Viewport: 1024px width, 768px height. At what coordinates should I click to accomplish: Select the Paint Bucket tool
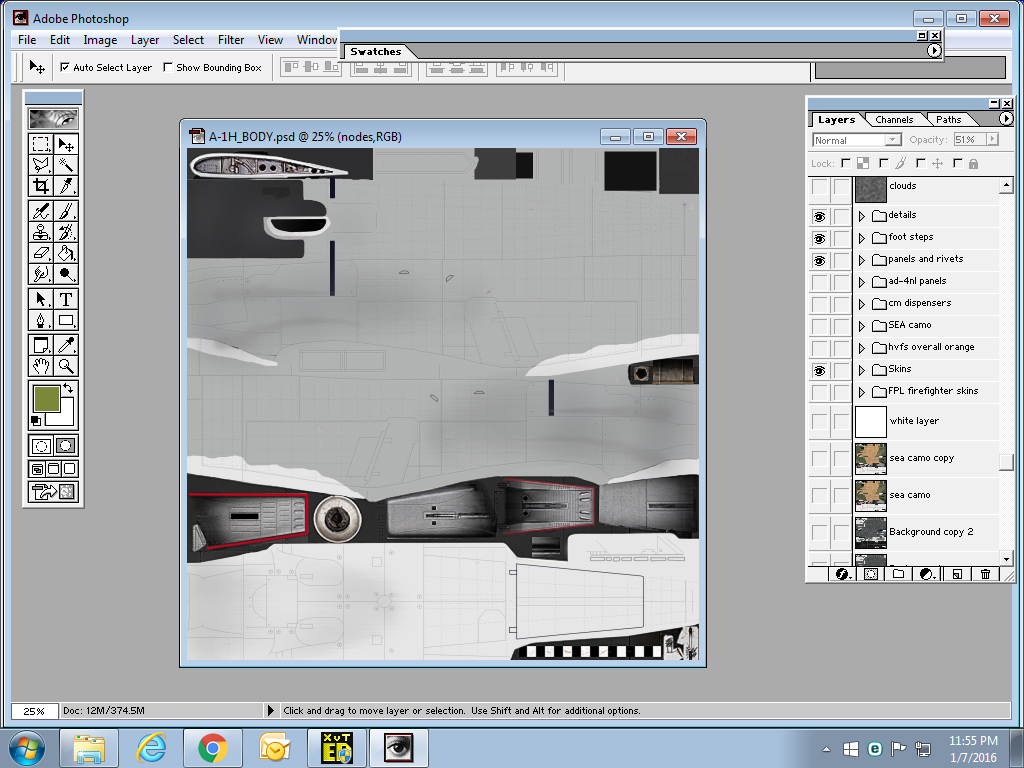pos(65,253)
